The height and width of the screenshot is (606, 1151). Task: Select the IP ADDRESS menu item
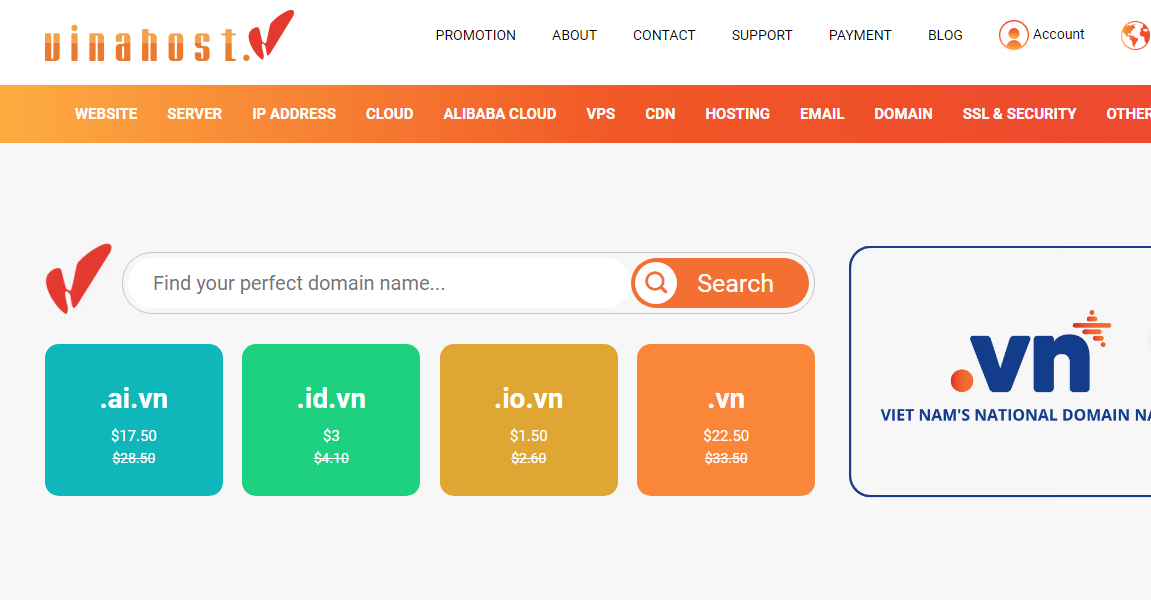(x=294, y=114)
